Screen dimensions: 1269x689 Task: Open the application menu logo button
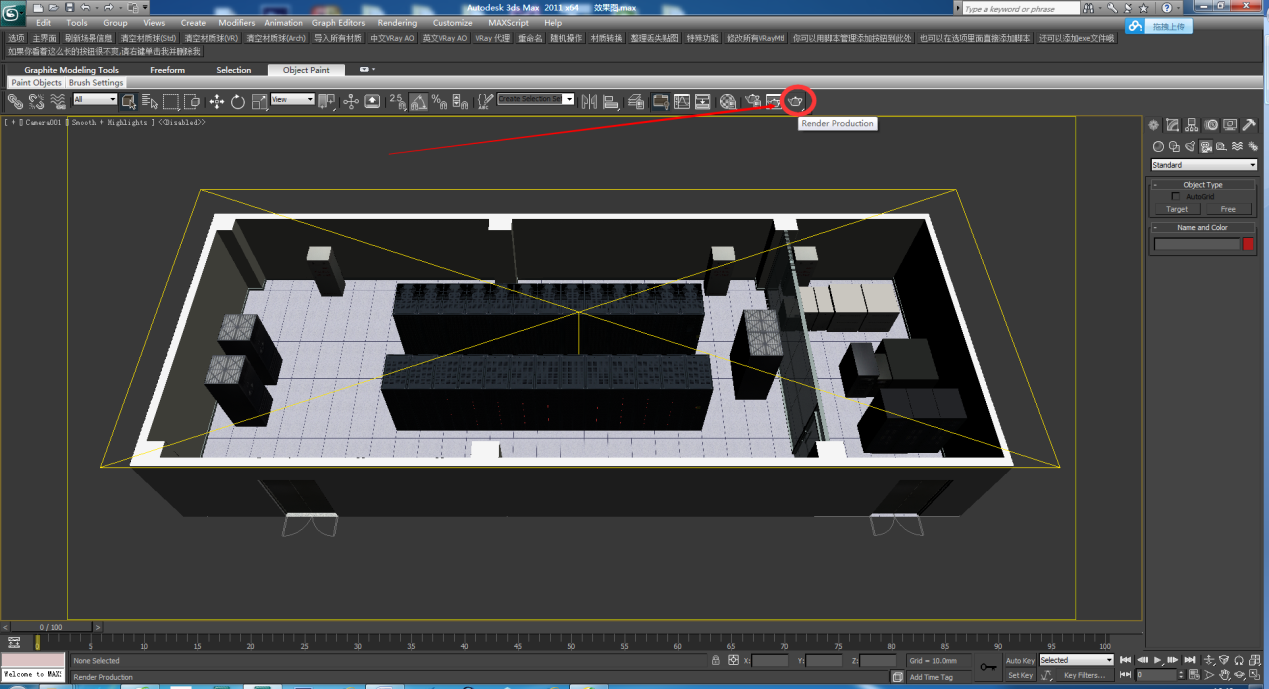12,13
